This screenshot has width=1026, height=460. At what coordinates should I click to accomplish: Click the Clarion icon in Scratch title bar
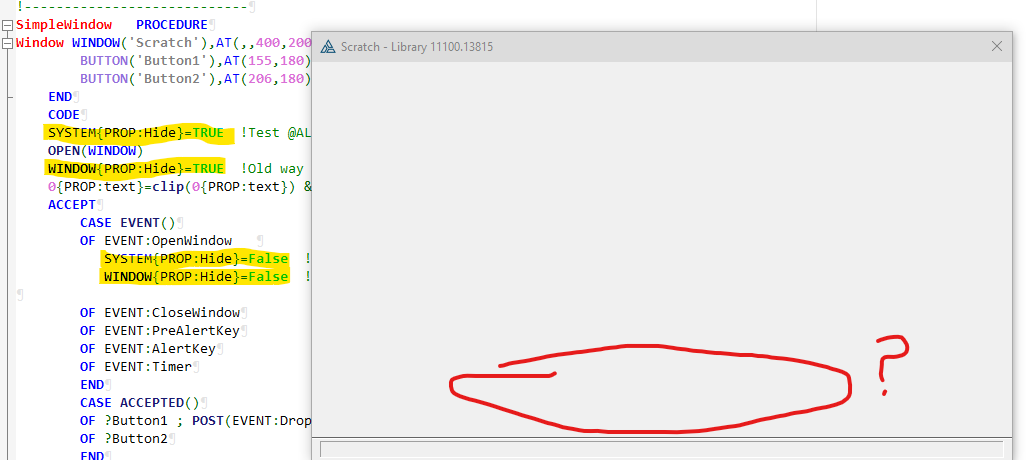(327, 47)
